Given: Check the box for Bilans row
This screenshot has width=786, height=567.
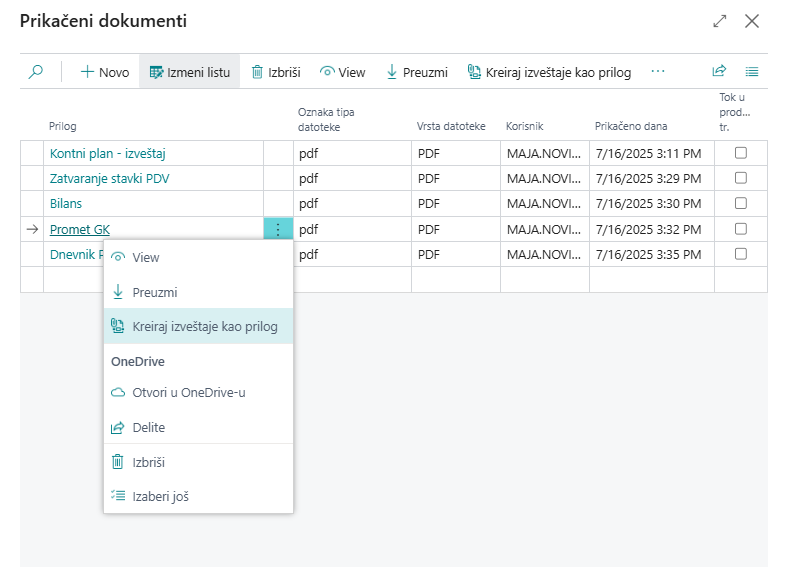Looking at the screenshot, I should pos(741,203).
